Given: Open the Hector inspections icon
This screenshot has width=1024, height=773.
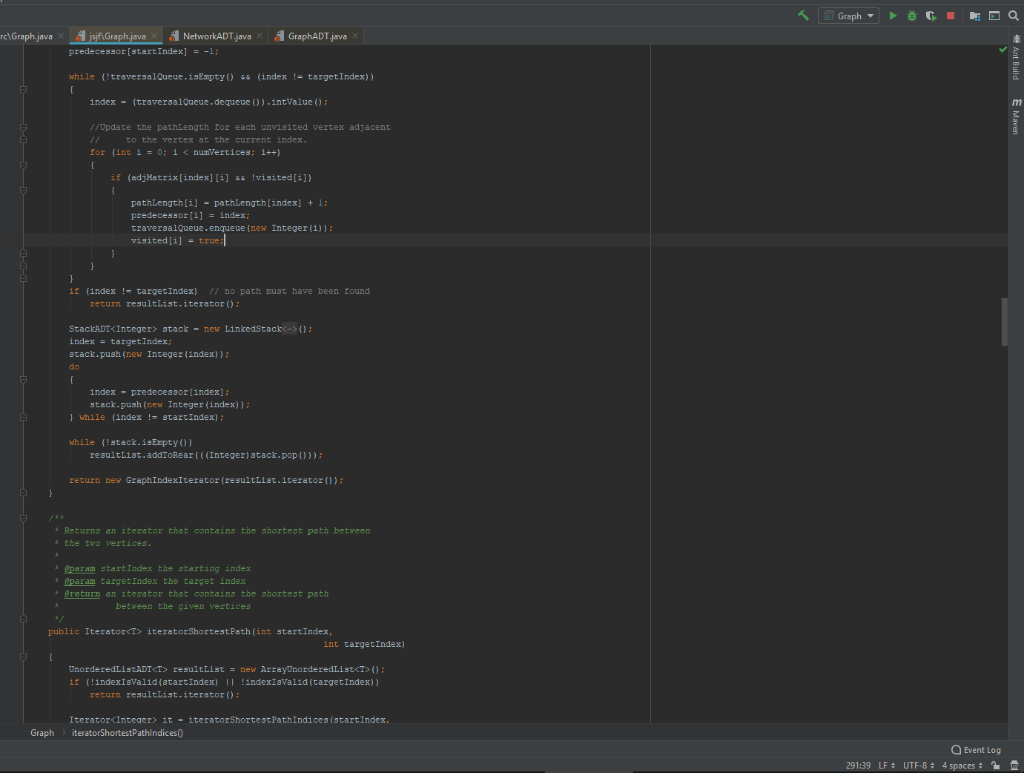Looking at the screenshot, I should pos(1014,766).
